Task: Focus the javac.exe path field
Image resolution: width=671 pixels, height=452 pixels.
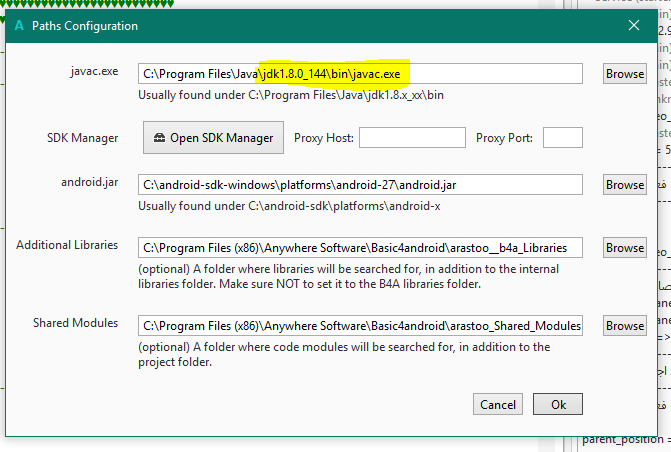Action: click(x=360, y=74)
